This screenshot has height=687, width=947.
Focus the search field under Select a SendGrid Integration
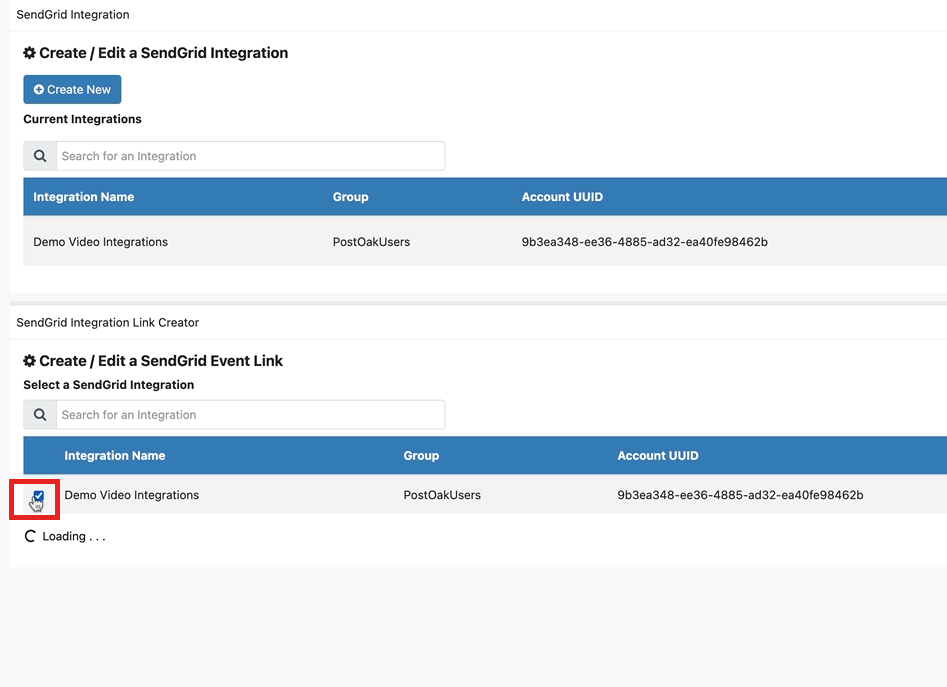[251, 415]
